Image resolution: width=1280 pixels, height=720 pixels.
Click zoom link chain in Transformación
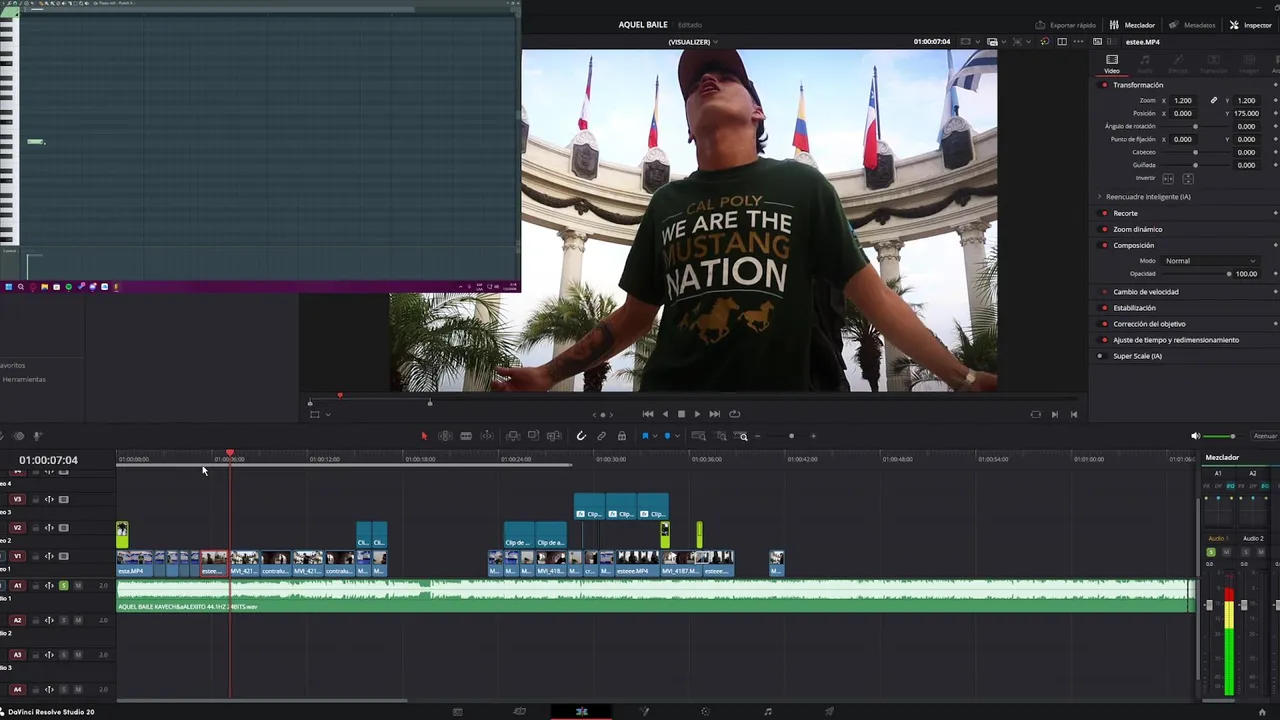[1214, 100]
